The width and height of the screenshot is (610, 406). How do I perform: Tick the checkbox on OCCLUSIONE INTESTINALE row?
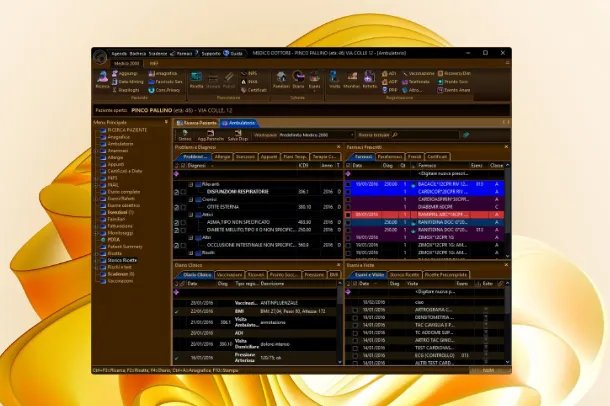coord(184,245)
